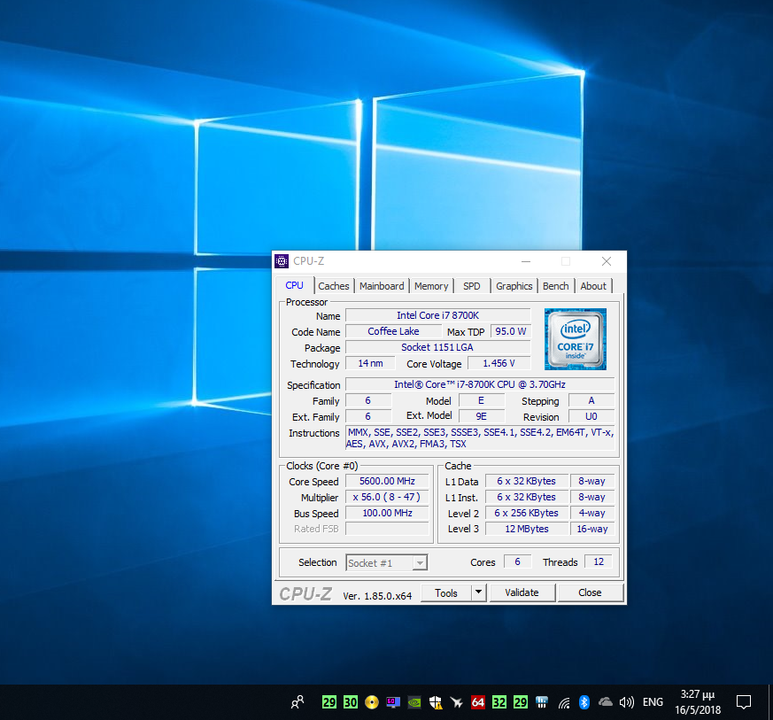Open the Bluetooth tray icon
The height and width of the screenshot is (720, 773).
click(x=584, y=702)
